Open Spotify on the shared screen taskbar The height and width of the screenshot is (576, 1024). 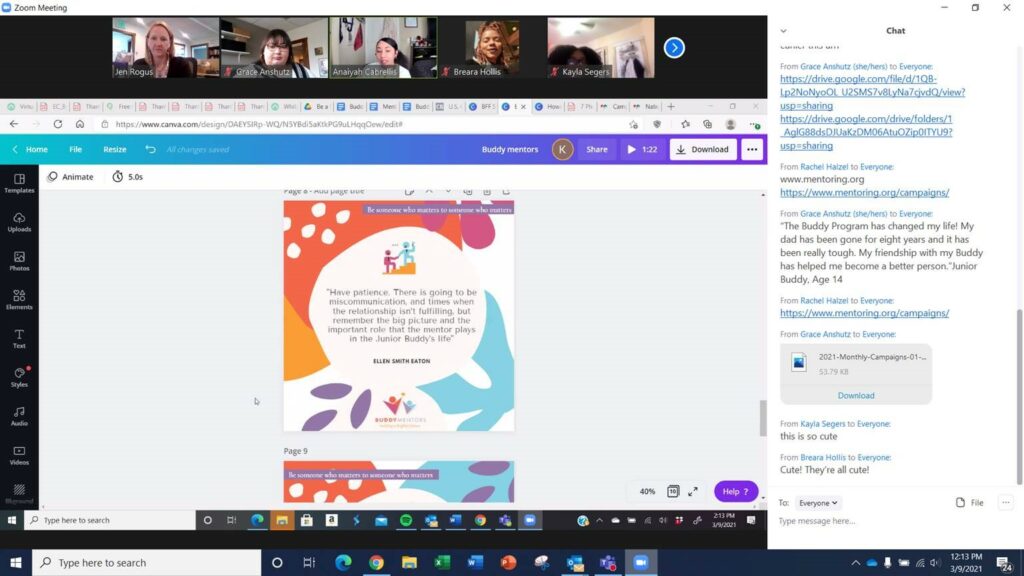point(406,520)
